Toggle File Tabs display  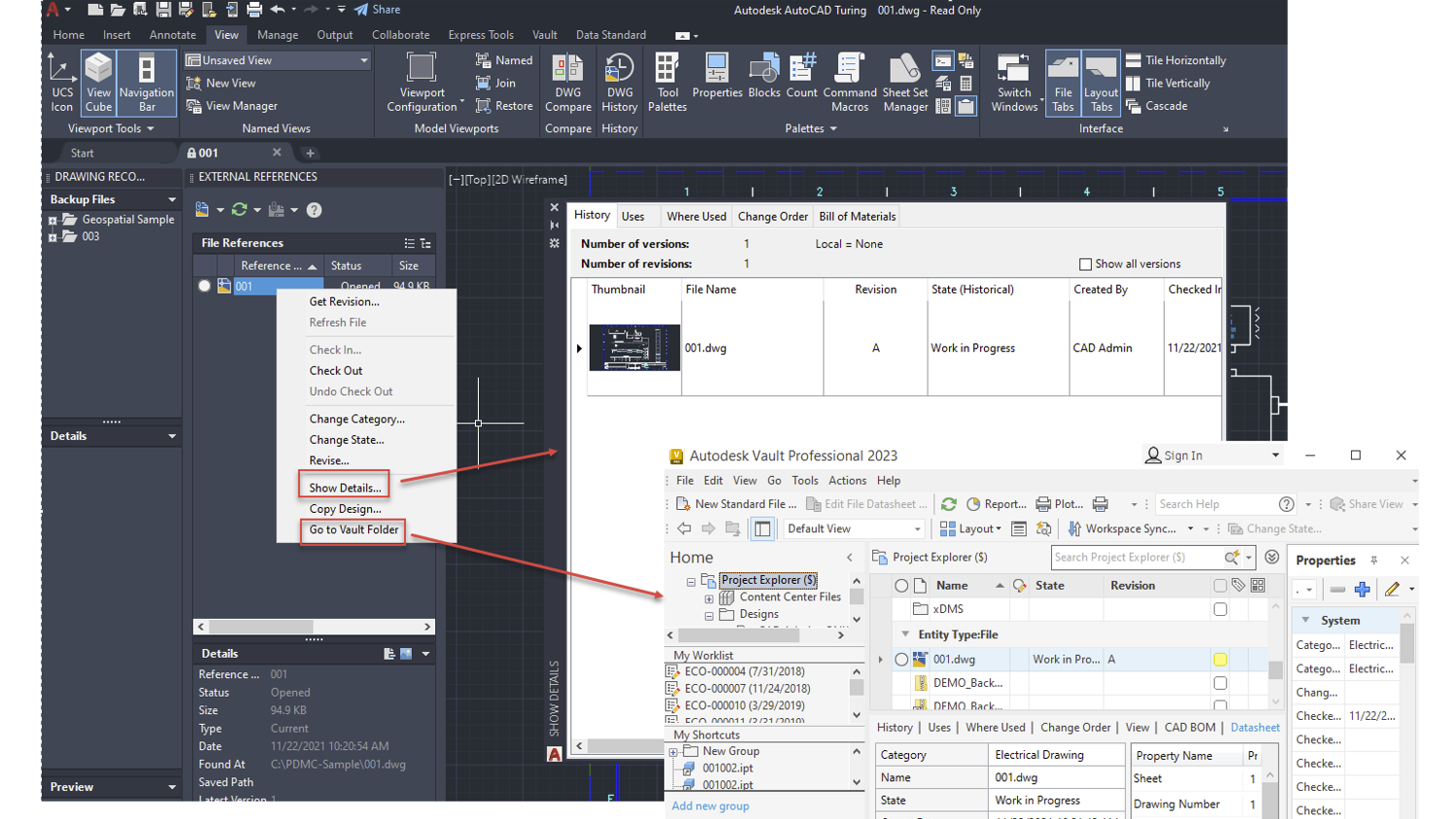1063,83
